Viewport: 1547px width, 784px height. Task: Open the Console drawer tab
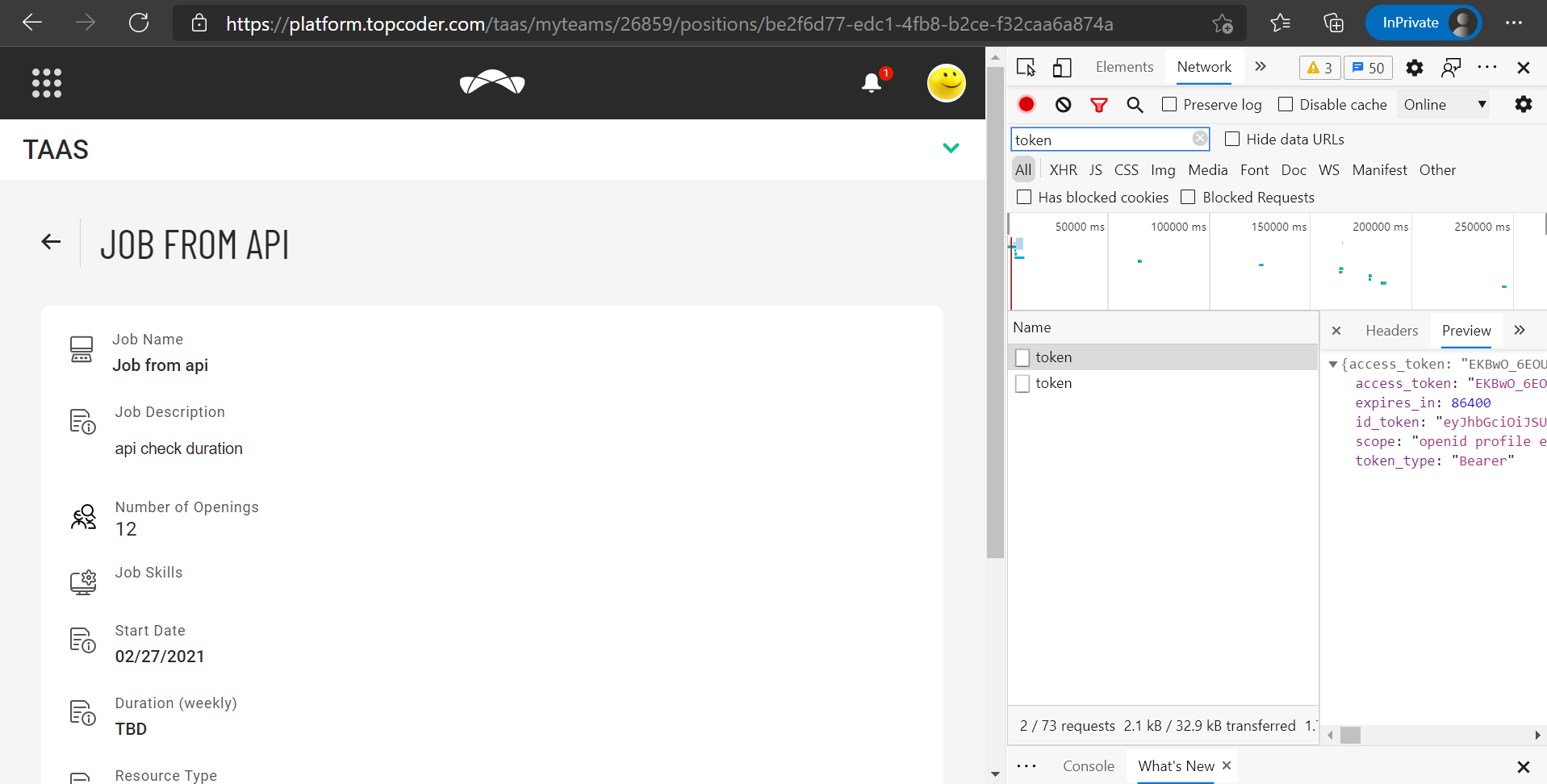[1088, 766]
